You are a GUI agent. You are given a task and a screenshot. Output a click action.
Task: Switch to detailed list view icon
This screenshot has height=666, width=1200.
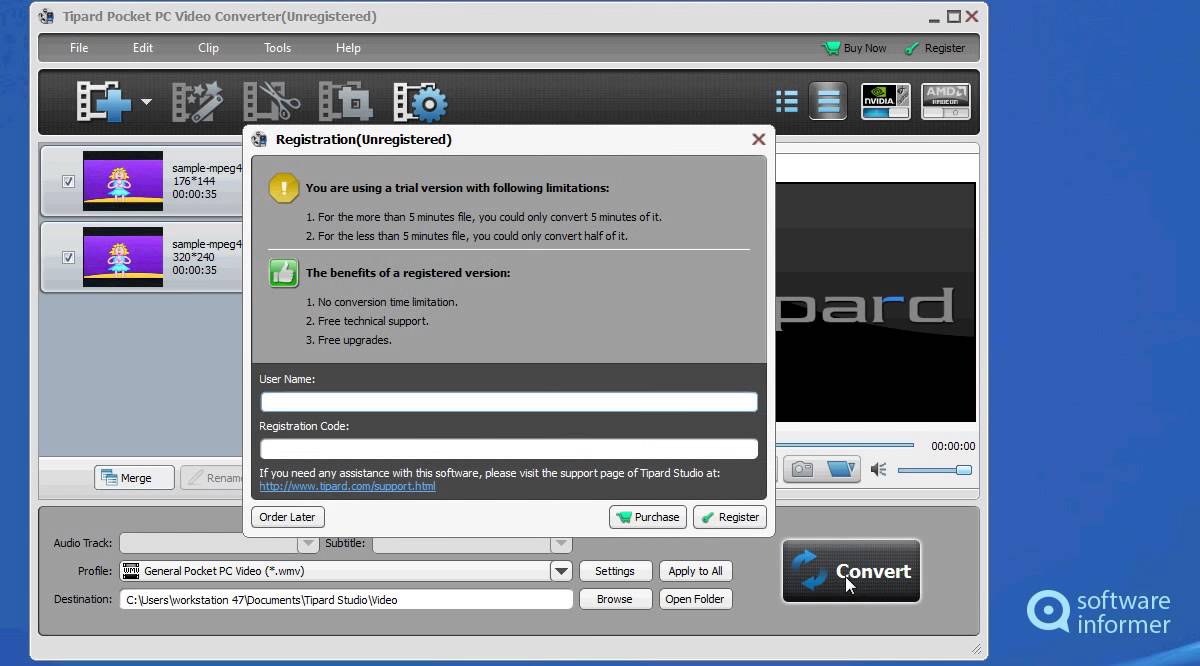click(787, 101)
